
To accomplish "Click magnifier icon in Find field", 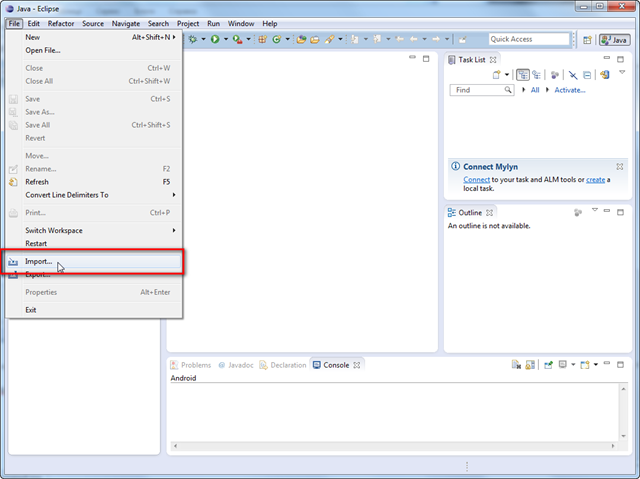I will (508, 90).
